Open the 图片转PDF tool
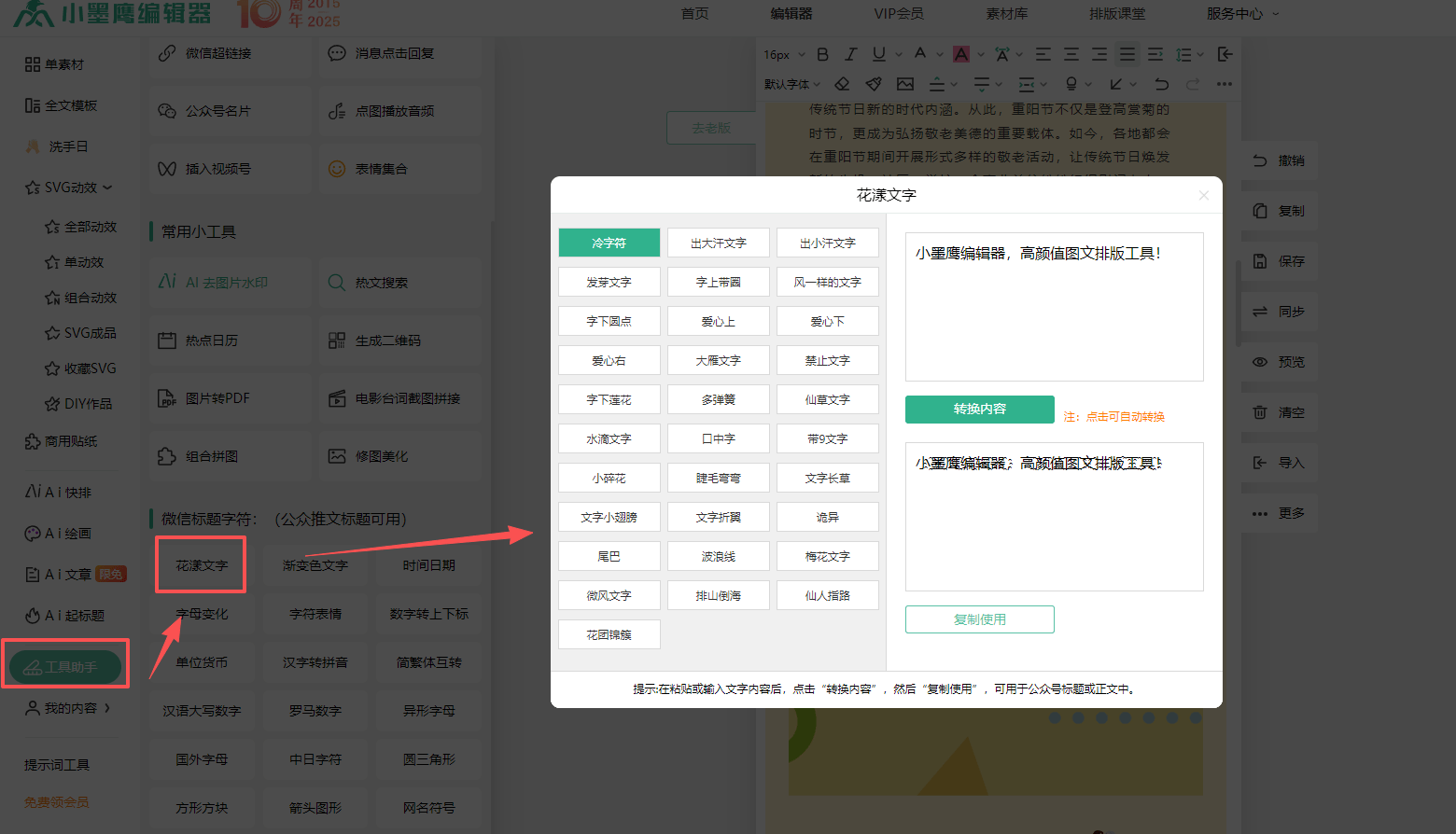The image size is (1456, 834). coord(217,398)
